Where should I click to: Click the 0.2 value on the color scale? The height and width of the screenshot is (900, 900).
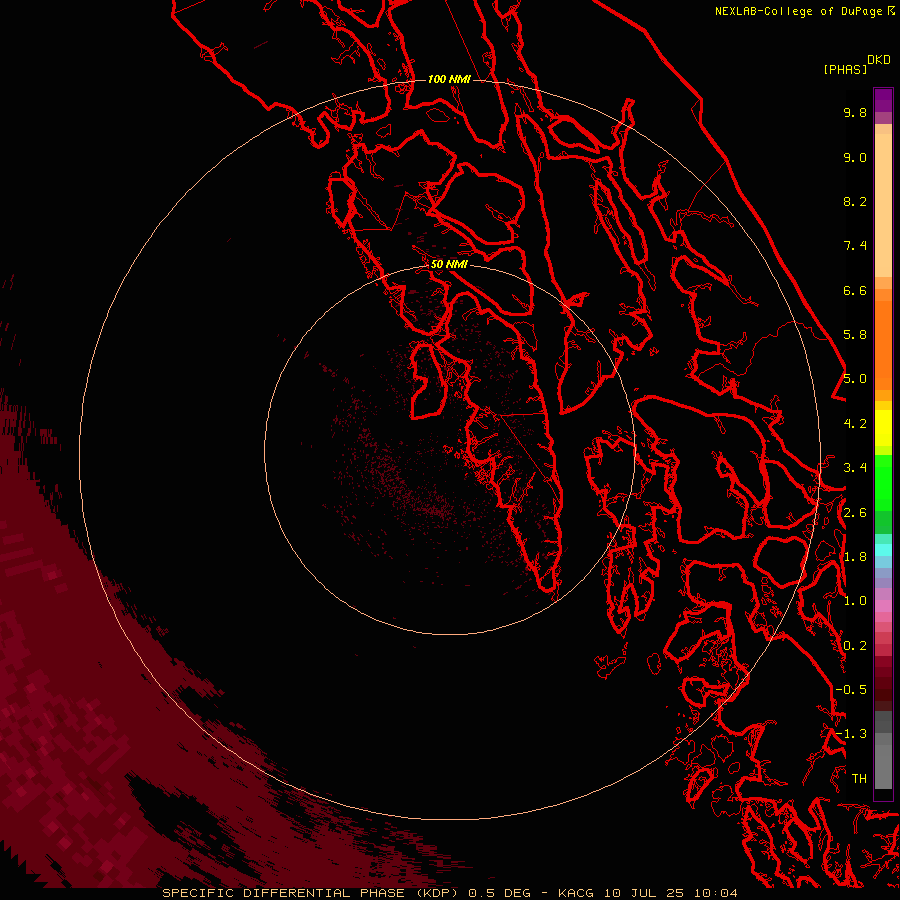tap(855, 646)
